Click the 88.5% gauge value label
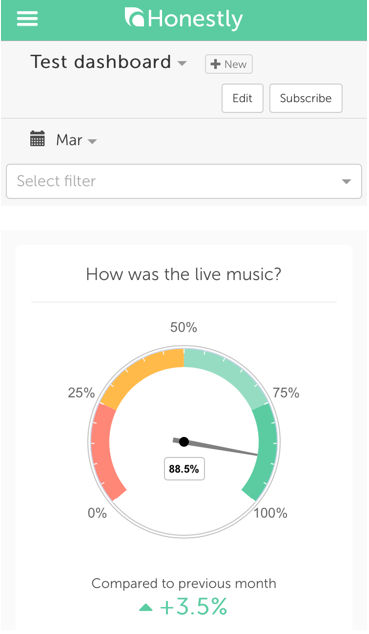369x634 pixels. click(x=184, y=469)
